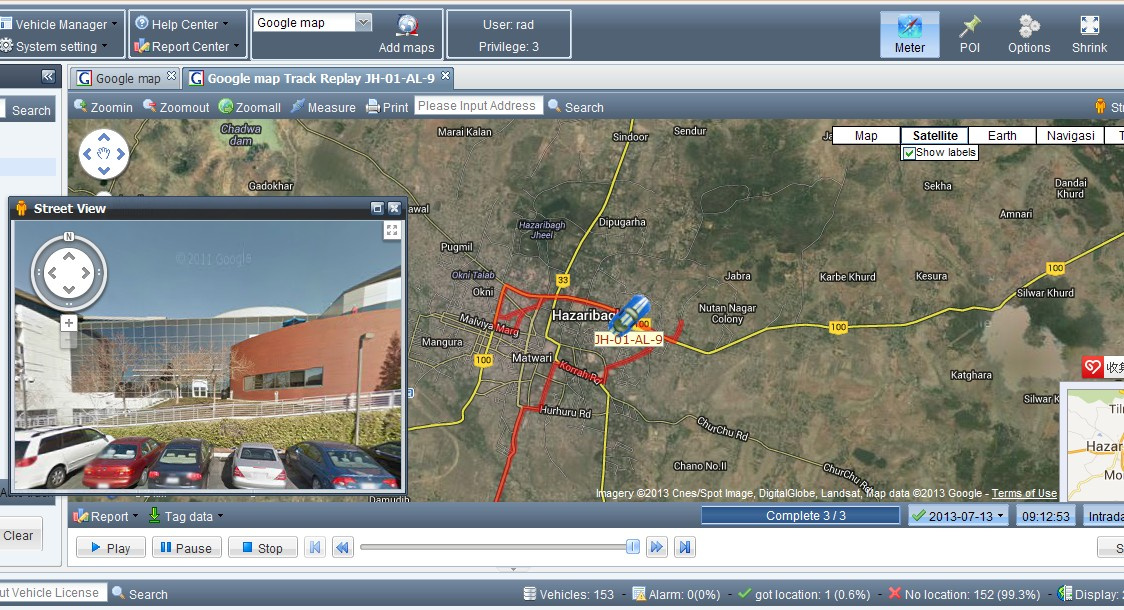The height and width of the screenshot is (610, 1124).
Task: Open the Terms of Use link
Action: [1024, 493]
